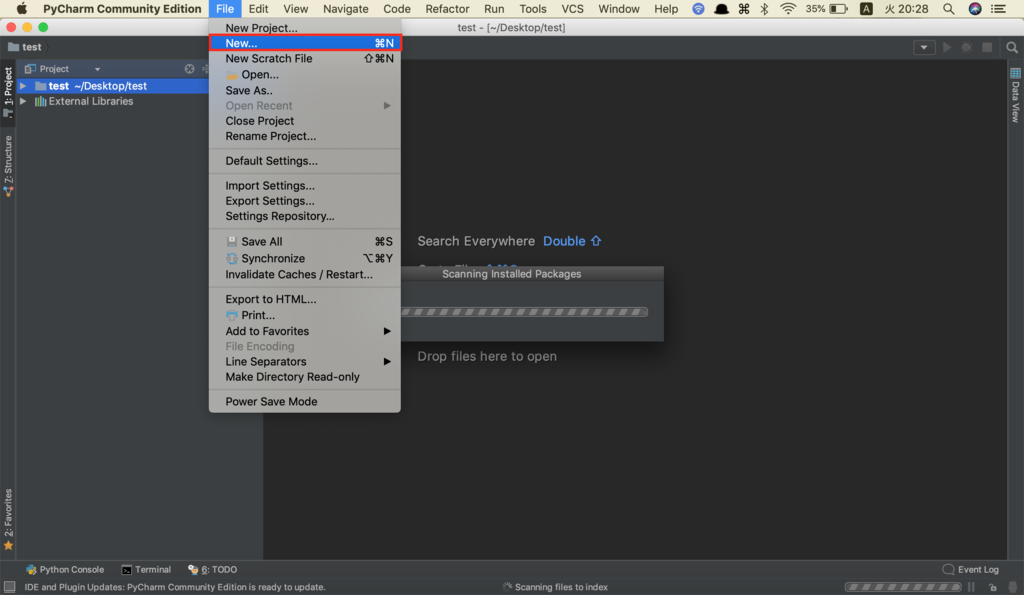The height and width of the screenshot is (595, 1024).
Task: Open the Refactor menu
Action: 447,8
